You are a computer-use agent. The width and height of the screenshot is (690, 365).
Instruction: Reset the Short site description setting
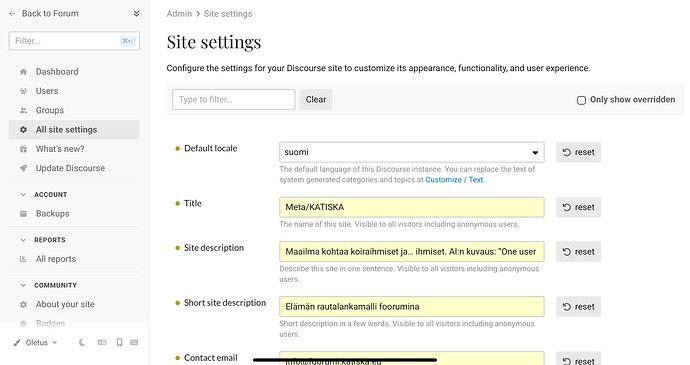point(578,307)
